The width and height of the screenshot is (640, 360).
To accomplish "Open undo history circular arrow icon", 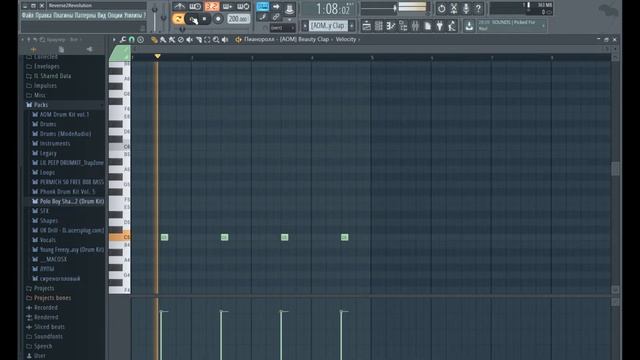I will 442,8.
